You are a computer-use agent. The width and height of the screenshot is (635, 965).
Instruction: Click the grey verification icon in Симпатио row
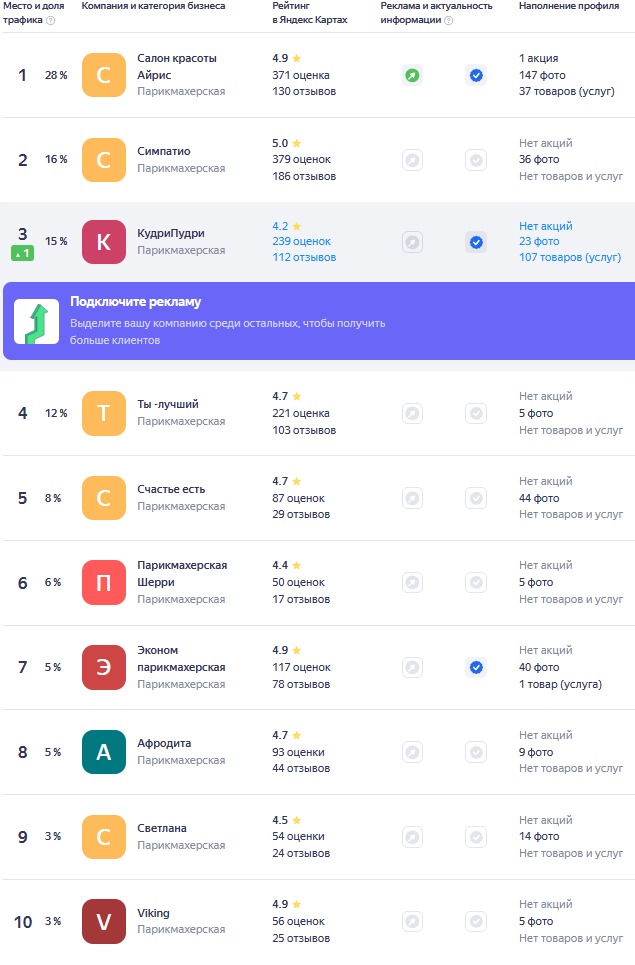(476, 160)
